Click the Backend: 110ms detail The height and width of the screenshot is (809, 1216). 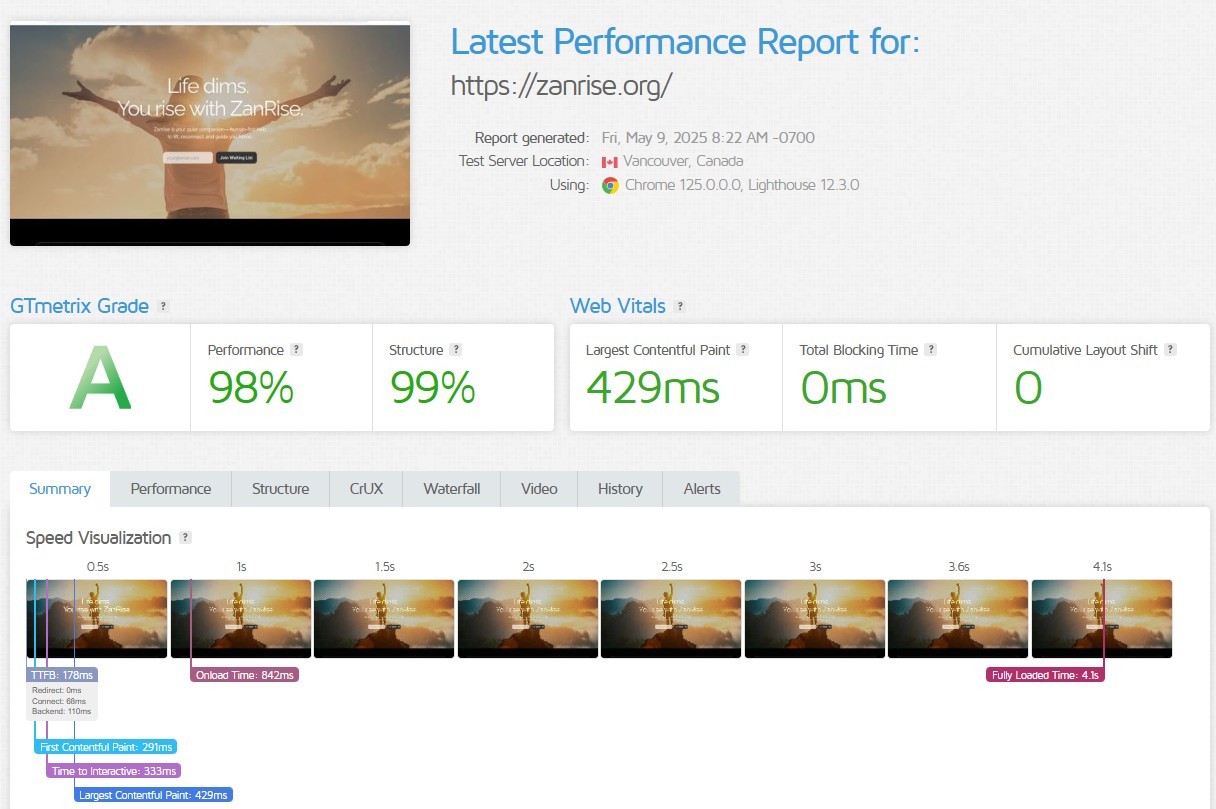(x=61, y=712)
